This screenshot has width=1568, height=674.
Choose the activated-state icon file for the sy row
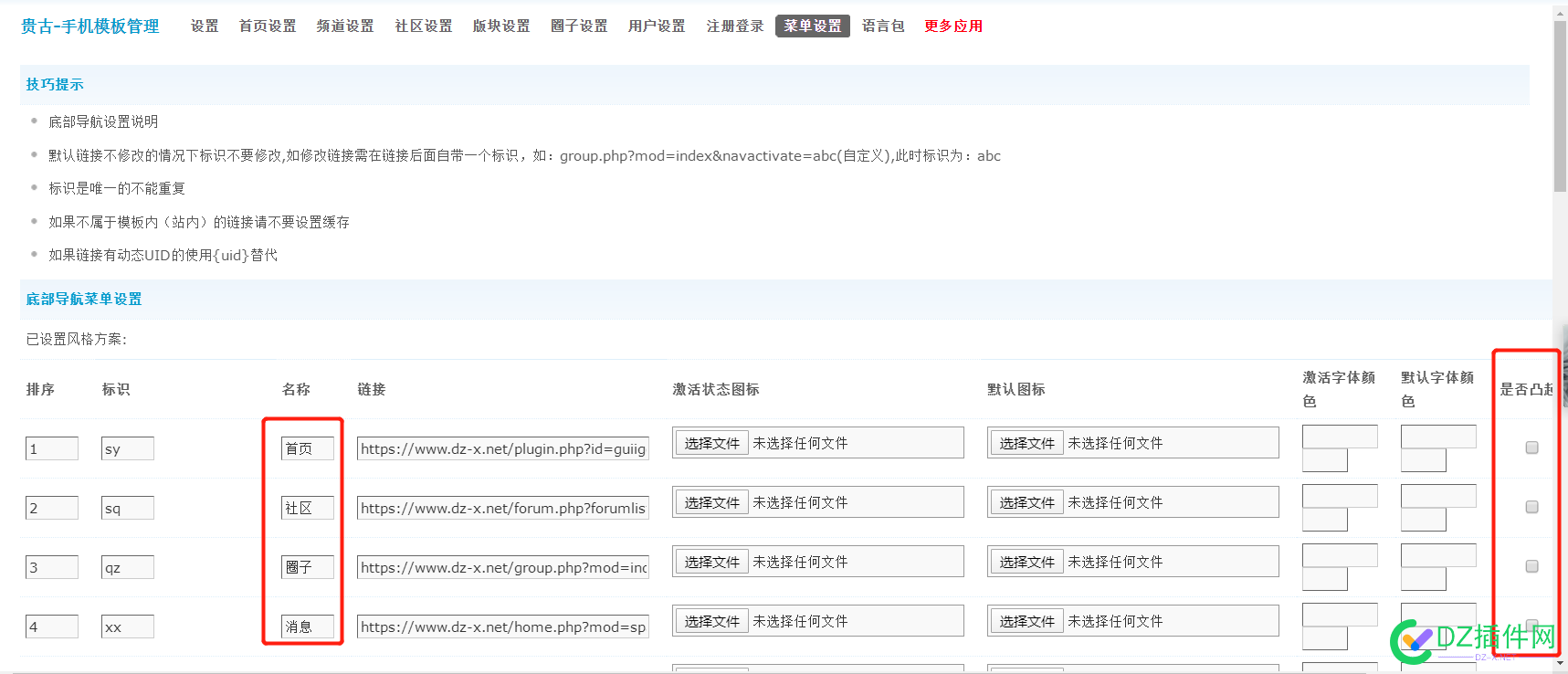(x=712, y=443)
